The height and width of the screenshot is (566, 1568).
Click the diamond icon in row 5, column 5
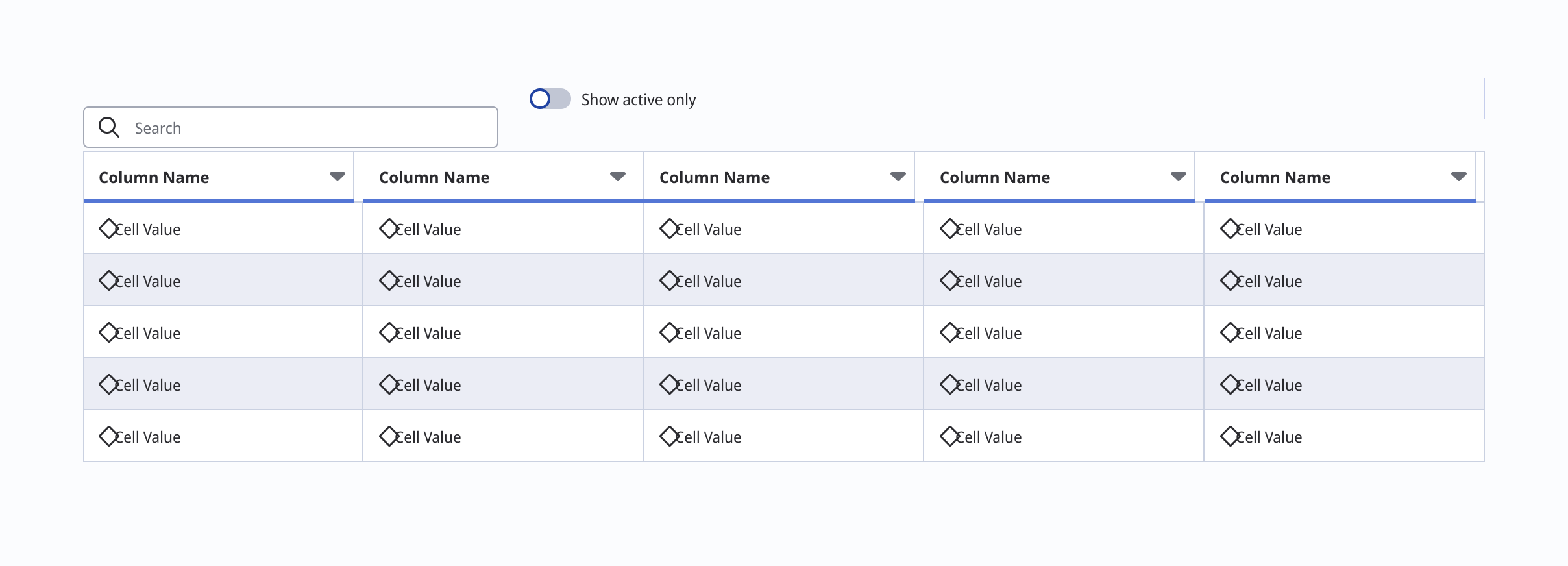[x=1231, y=436]
